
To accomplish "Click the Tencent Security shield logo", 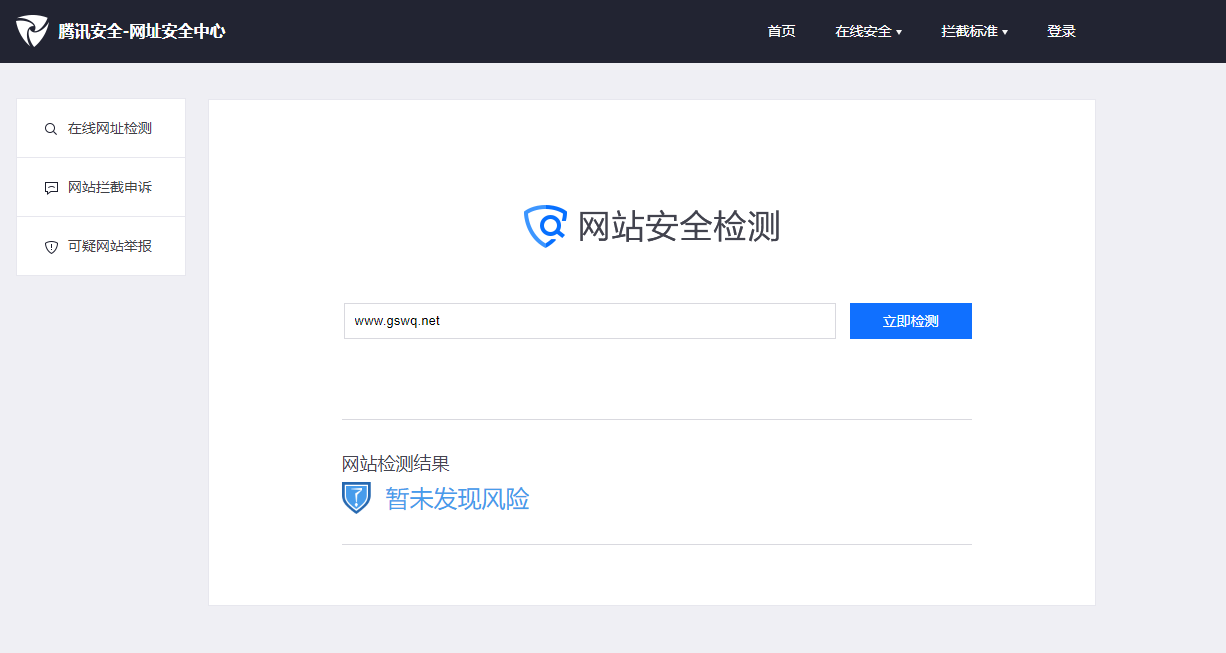I will coord(32,31).
